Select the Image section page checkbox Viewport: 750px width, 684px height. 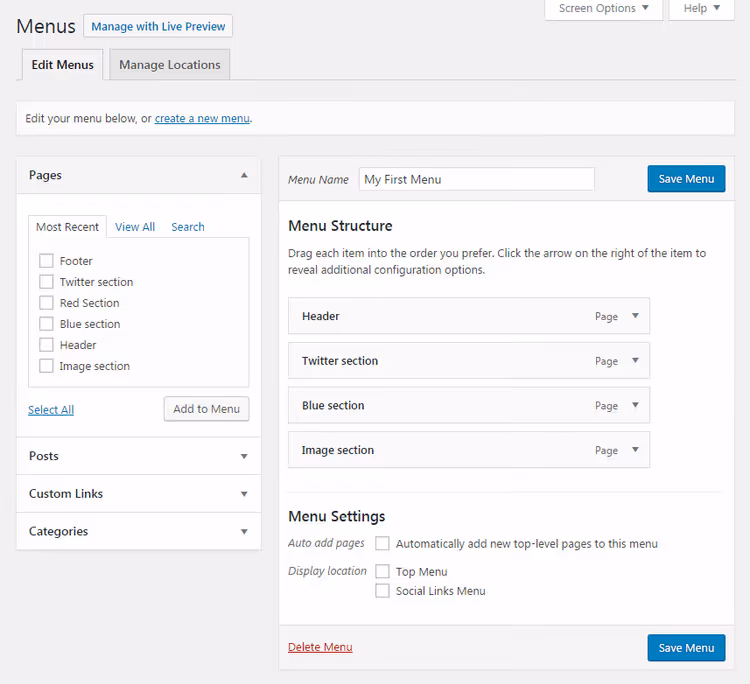46,366
